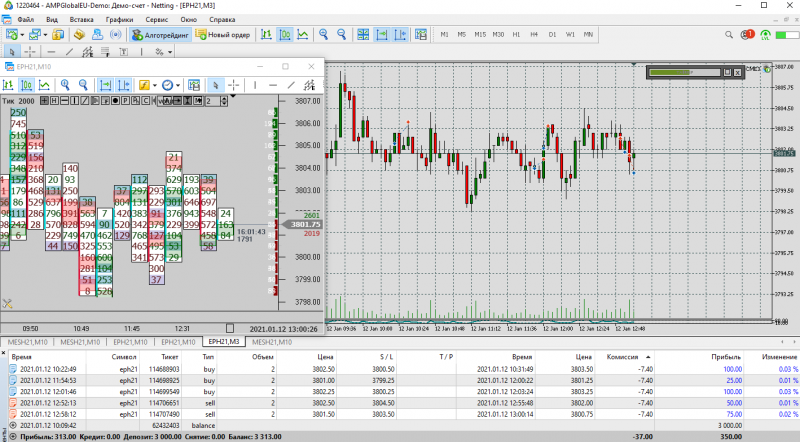Open templates icon in EPH21,M10 window

tap(194, 85)
